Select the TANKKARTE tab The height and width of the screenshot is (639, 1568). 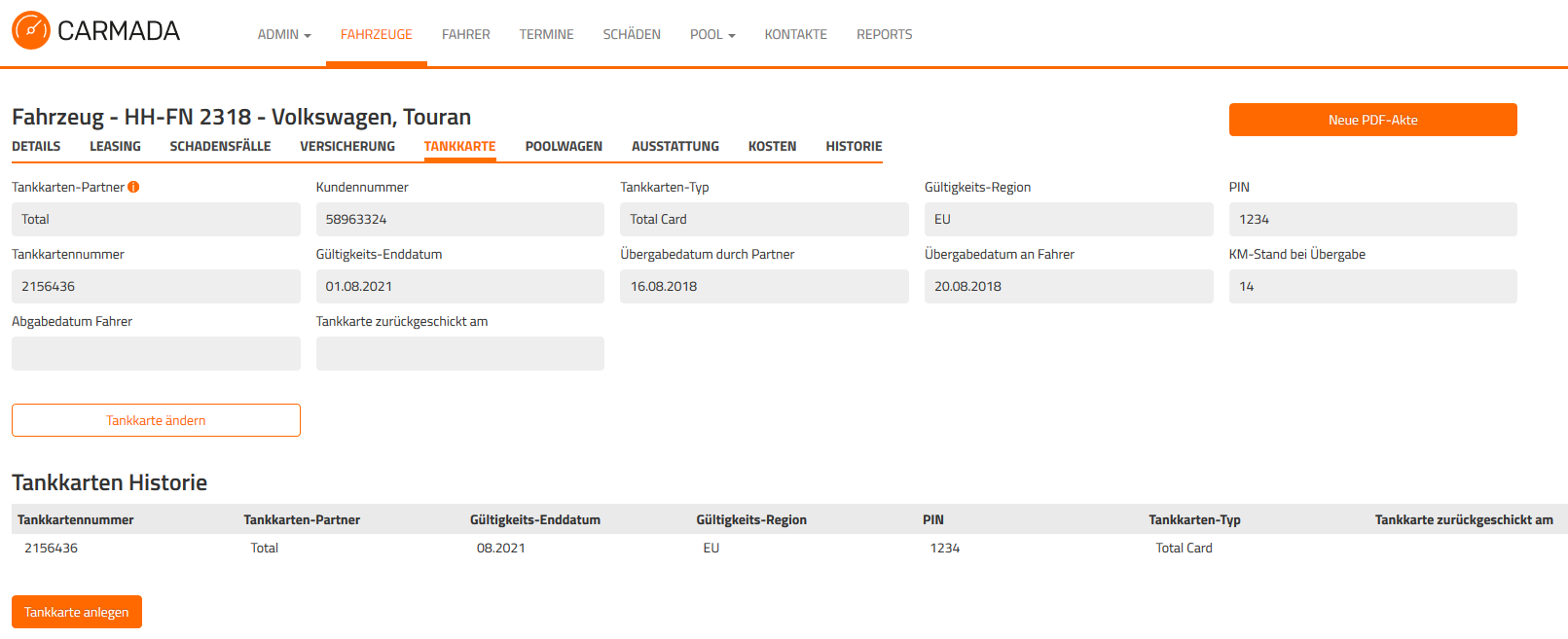[459, 146]
